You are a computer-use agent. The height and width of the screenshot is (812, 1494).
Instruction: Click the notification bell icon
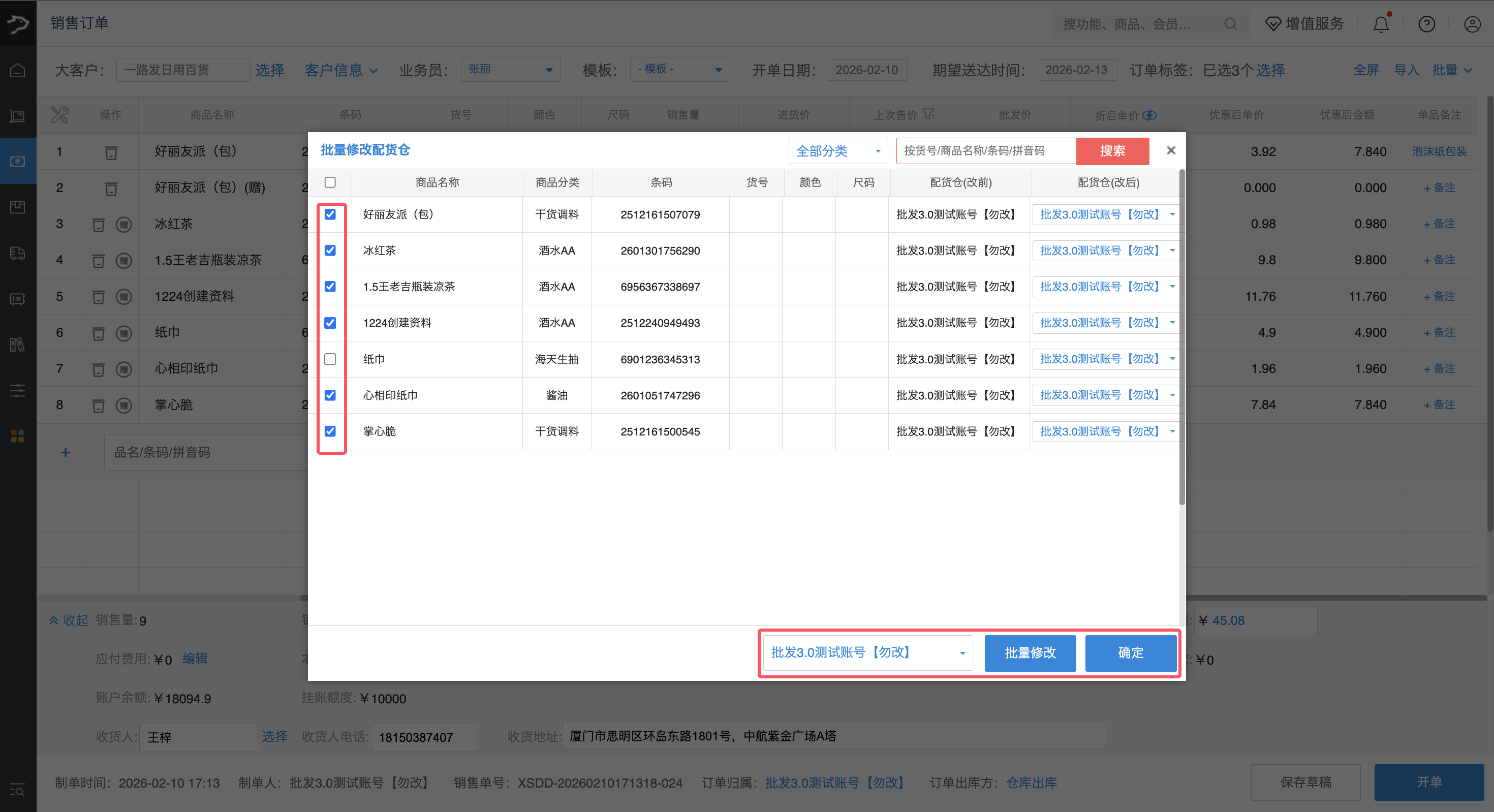(x=1381, y=24)
